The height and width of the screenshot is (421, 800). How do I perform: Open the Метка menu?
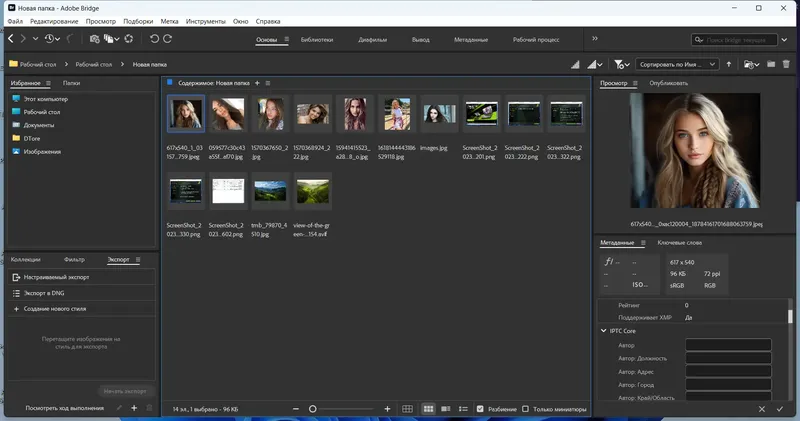pyautogui.click(x=169, y=21)
